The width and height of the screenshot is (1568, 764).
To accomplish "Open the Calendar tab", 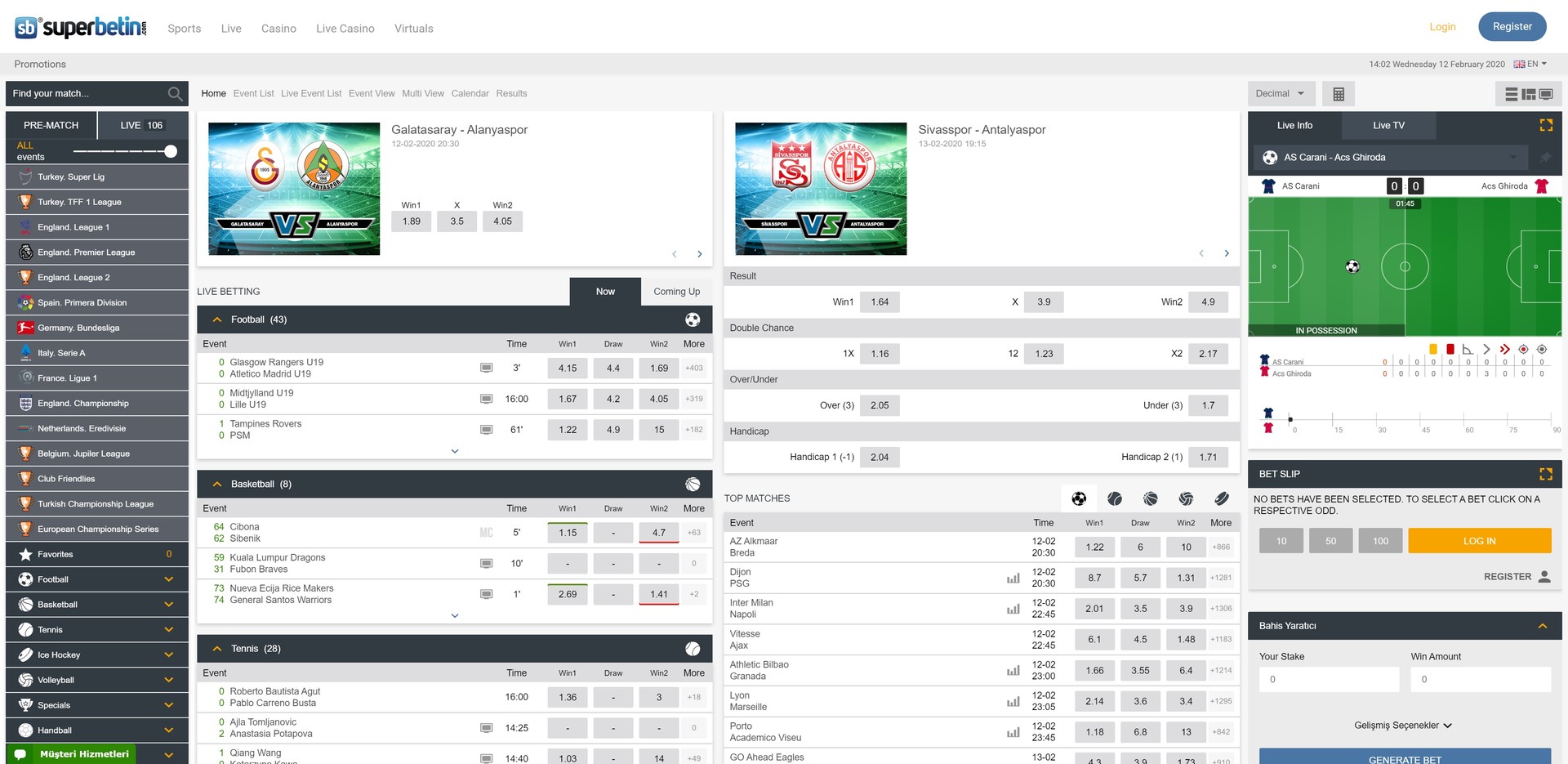I will [470, 94].
